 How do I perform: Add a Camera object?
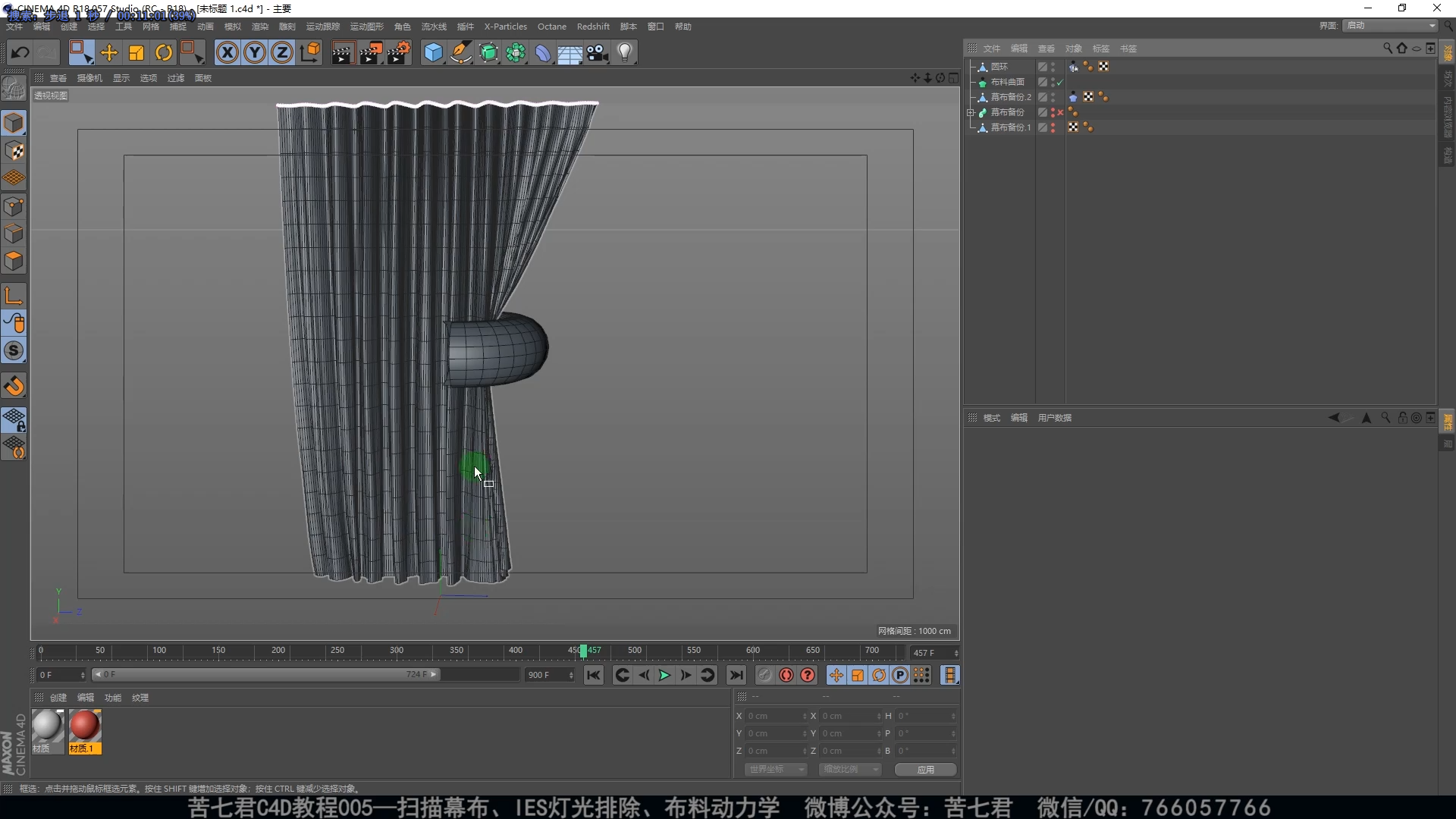[x=598, y=52]
